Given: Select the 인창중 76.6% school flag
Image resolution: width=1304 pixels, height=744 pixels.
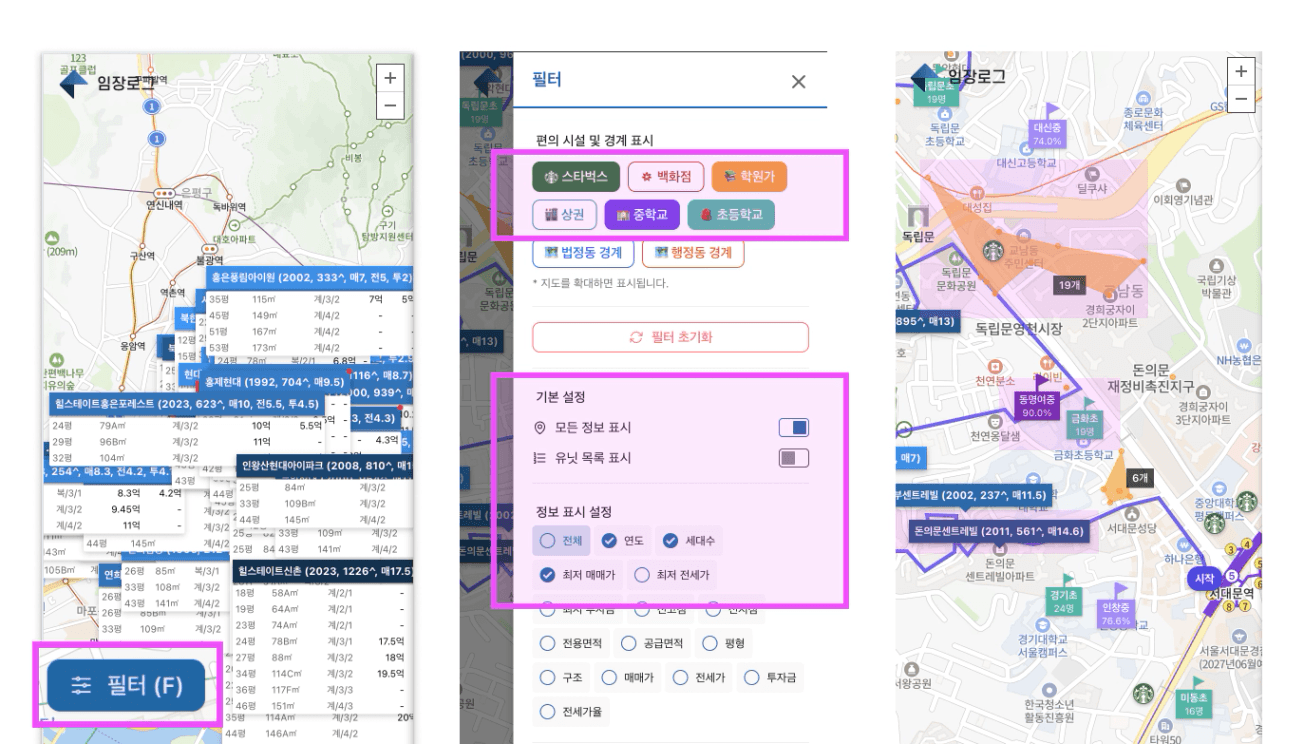Looking at the screenshot, I should (x=1115, y=613).
